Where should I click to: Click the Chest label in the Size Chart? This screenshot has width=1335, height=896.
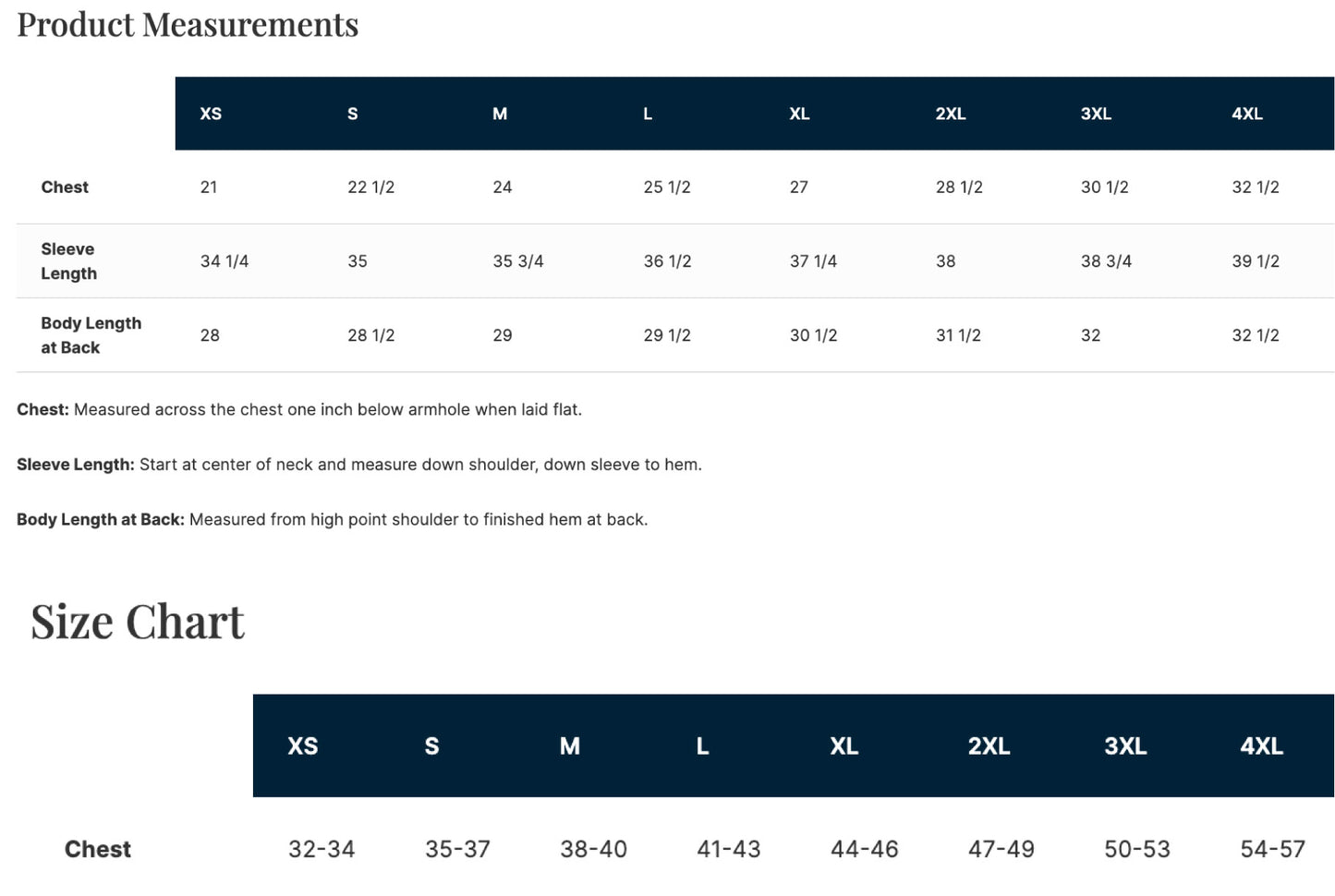[x=98, y=849]
